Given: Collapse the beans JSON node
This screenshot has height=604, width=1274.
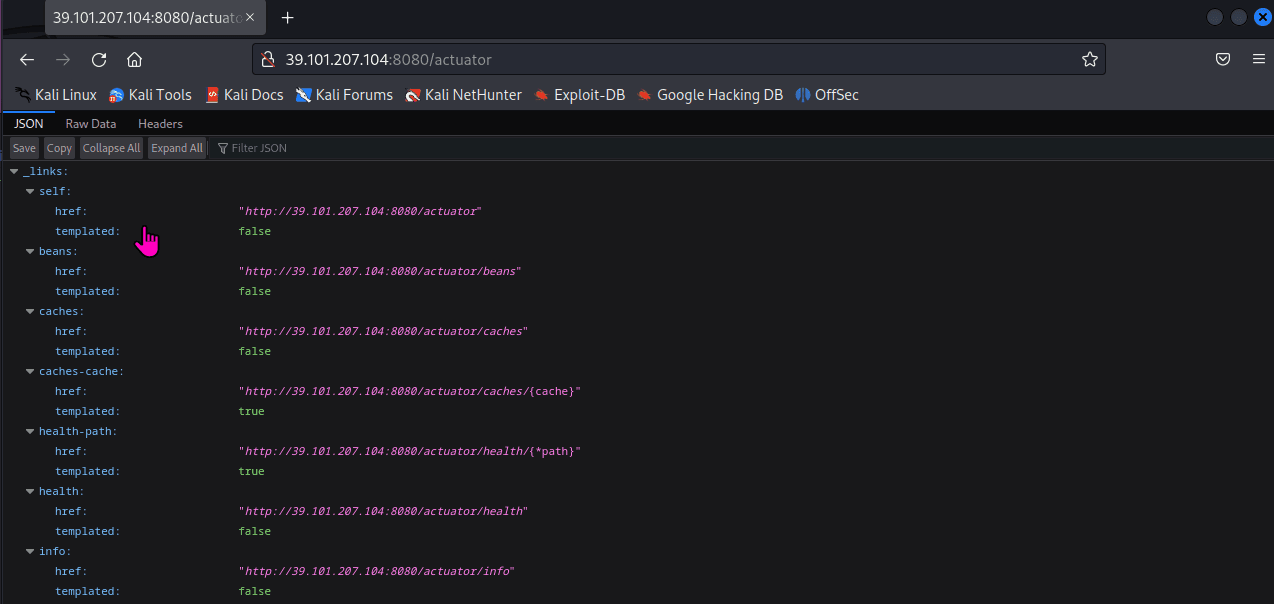Looking at the screenshot, I should [30, 252].
